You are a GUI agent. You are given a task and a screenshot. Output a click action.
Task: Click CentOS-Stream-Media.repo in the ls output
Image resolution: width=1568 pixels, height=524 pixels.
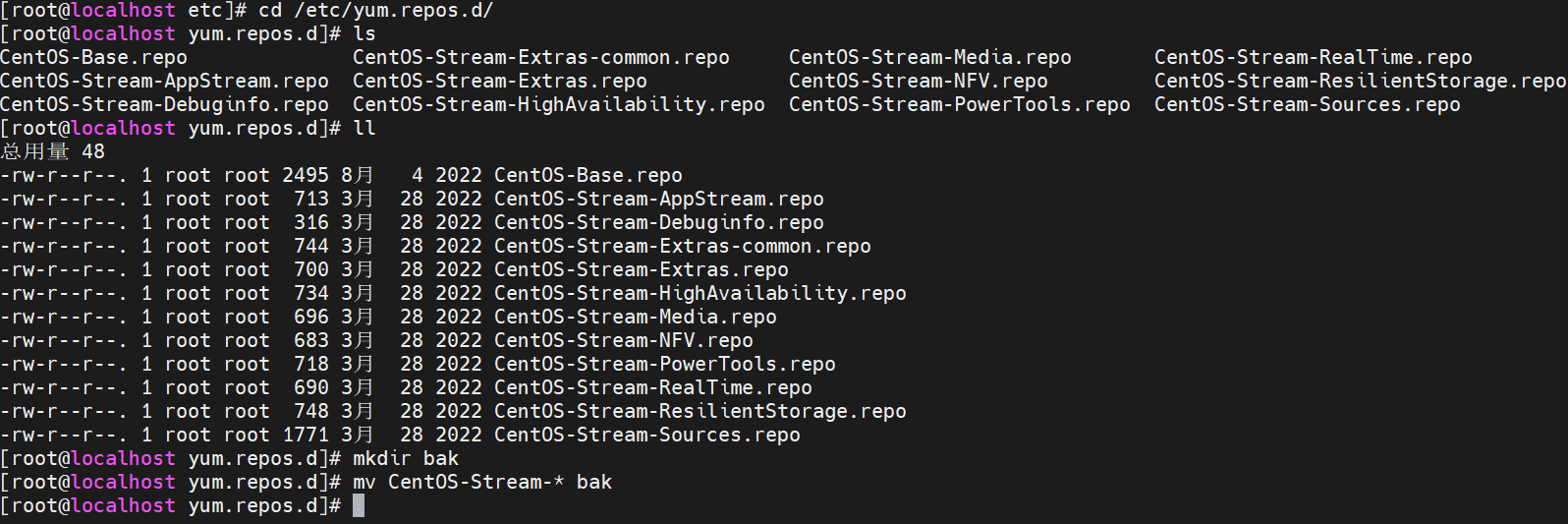[929, 57]
